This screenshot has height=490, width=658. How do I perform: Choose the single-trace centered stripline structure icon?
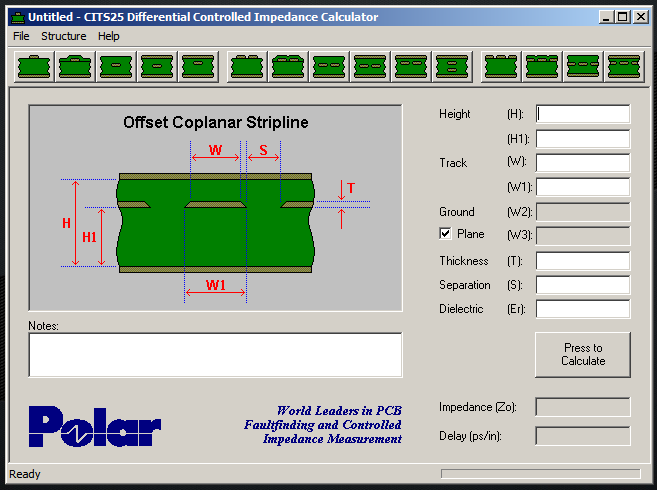pos(116,66)
